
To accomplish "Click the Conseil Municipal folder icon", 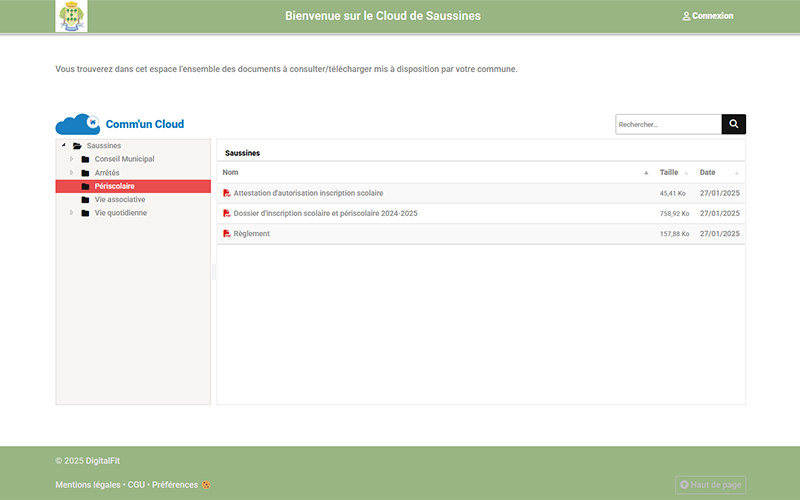I will pos(85,159).
